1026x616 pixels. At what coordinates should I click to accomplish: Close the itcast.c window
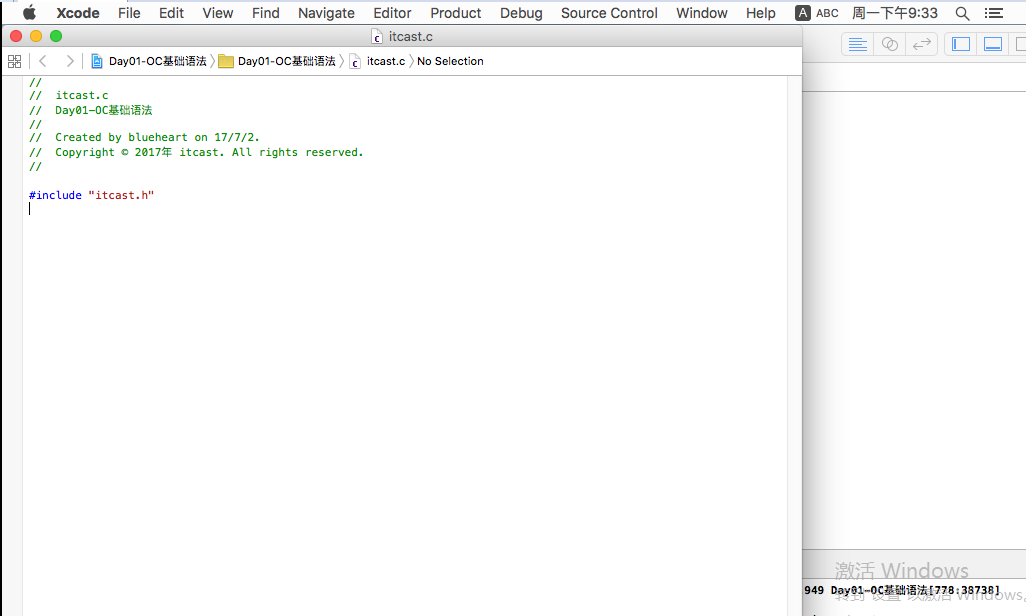pyautogui.click(x=16, y=37)
